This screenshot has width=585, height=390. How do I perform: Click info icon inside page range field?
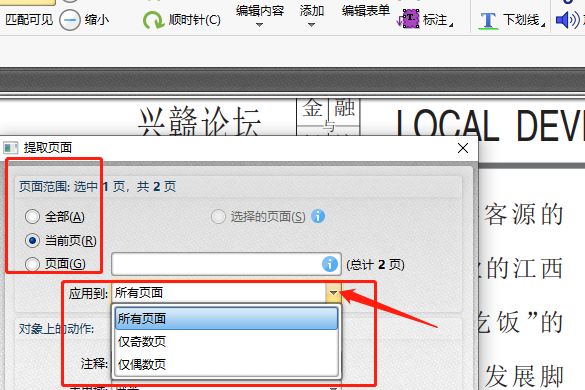point(329,264)
